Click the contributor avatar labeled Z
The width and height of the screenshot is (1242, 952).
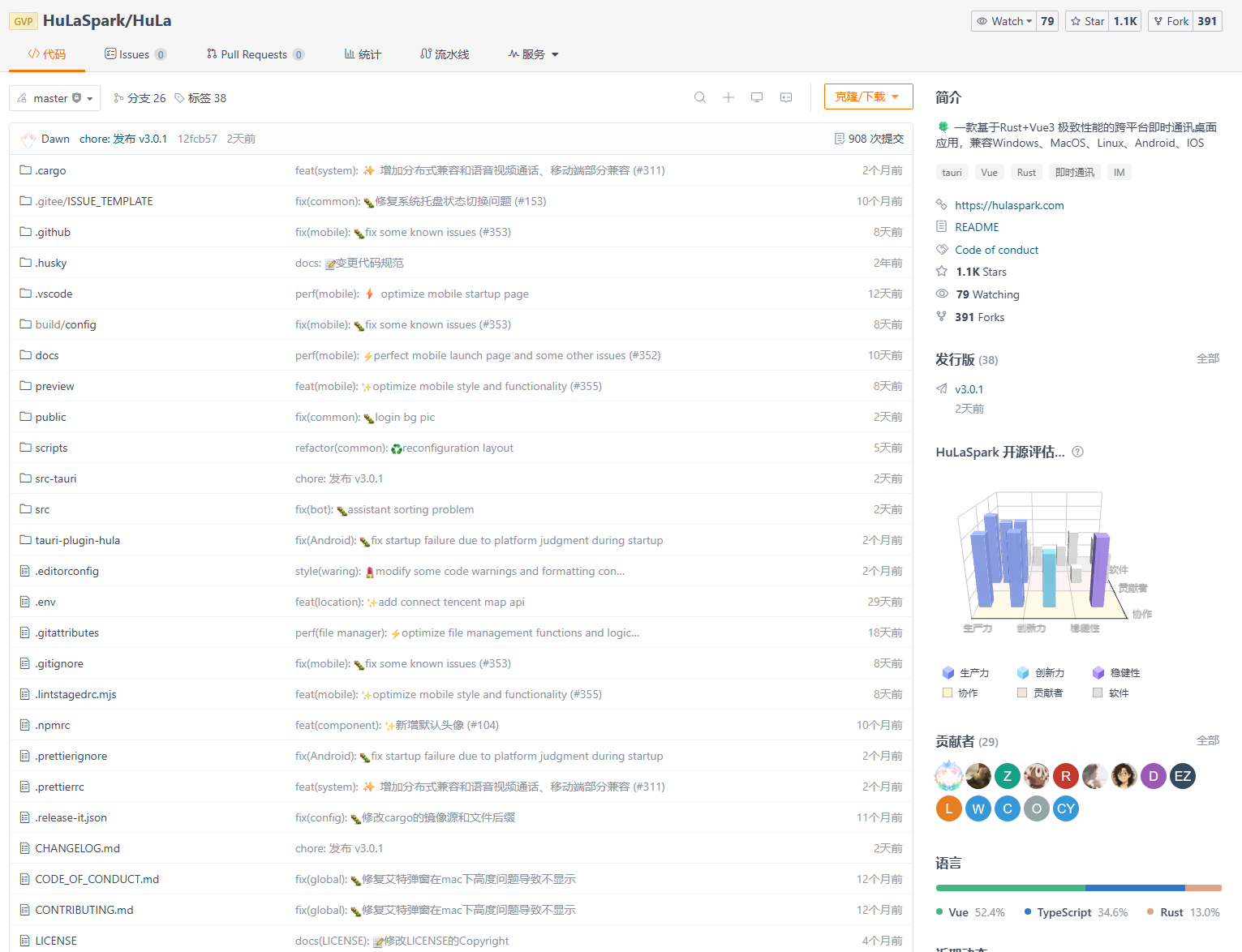[x=1008, y=776]
